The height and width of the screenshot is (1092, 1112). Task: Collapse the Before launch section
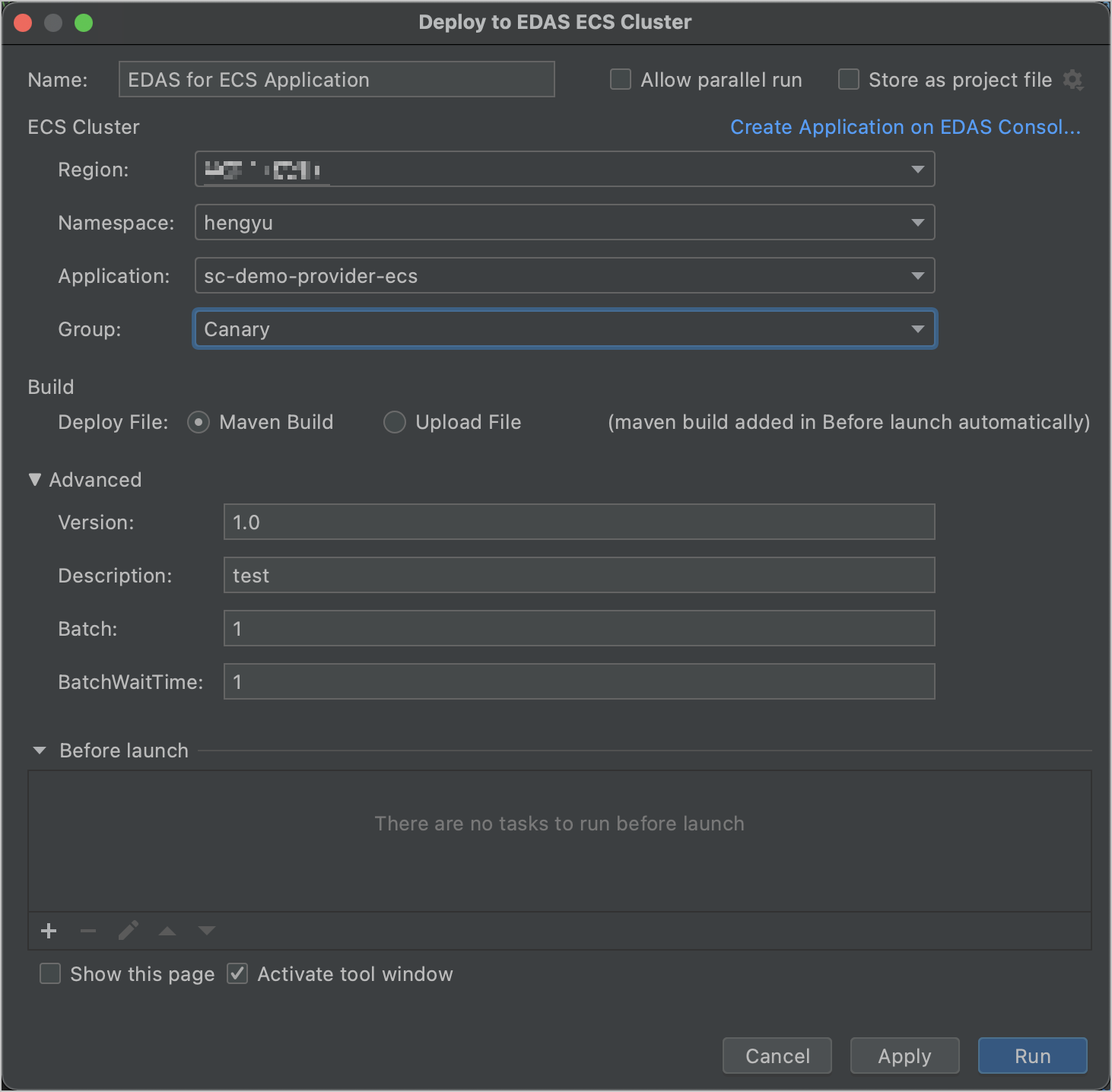40,751
